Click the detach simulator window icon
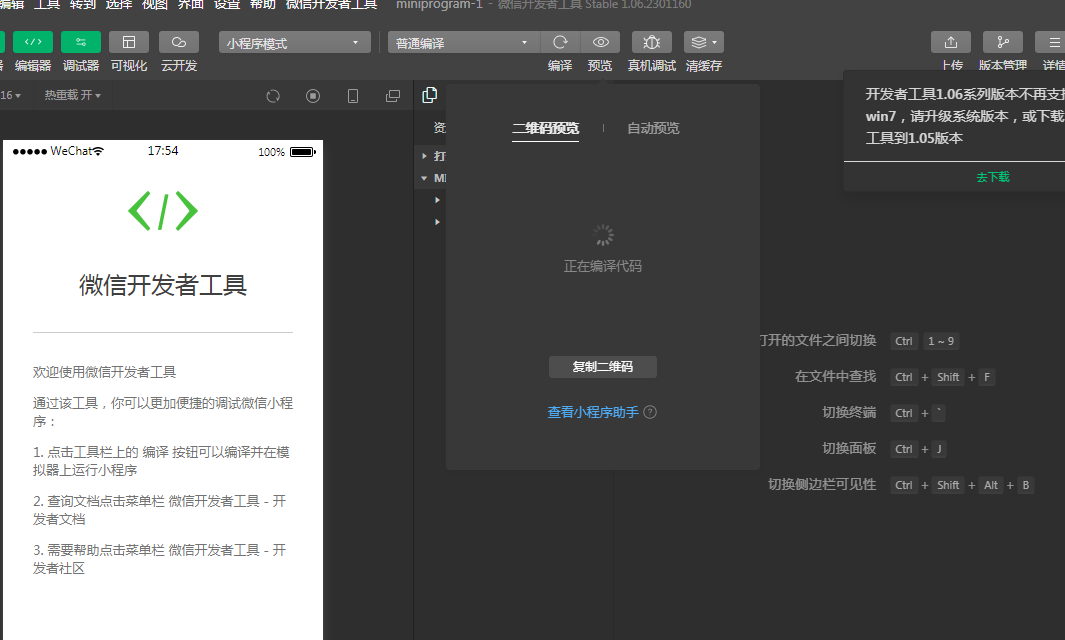The image size is (1065, 640). click(x=393, y=96)
